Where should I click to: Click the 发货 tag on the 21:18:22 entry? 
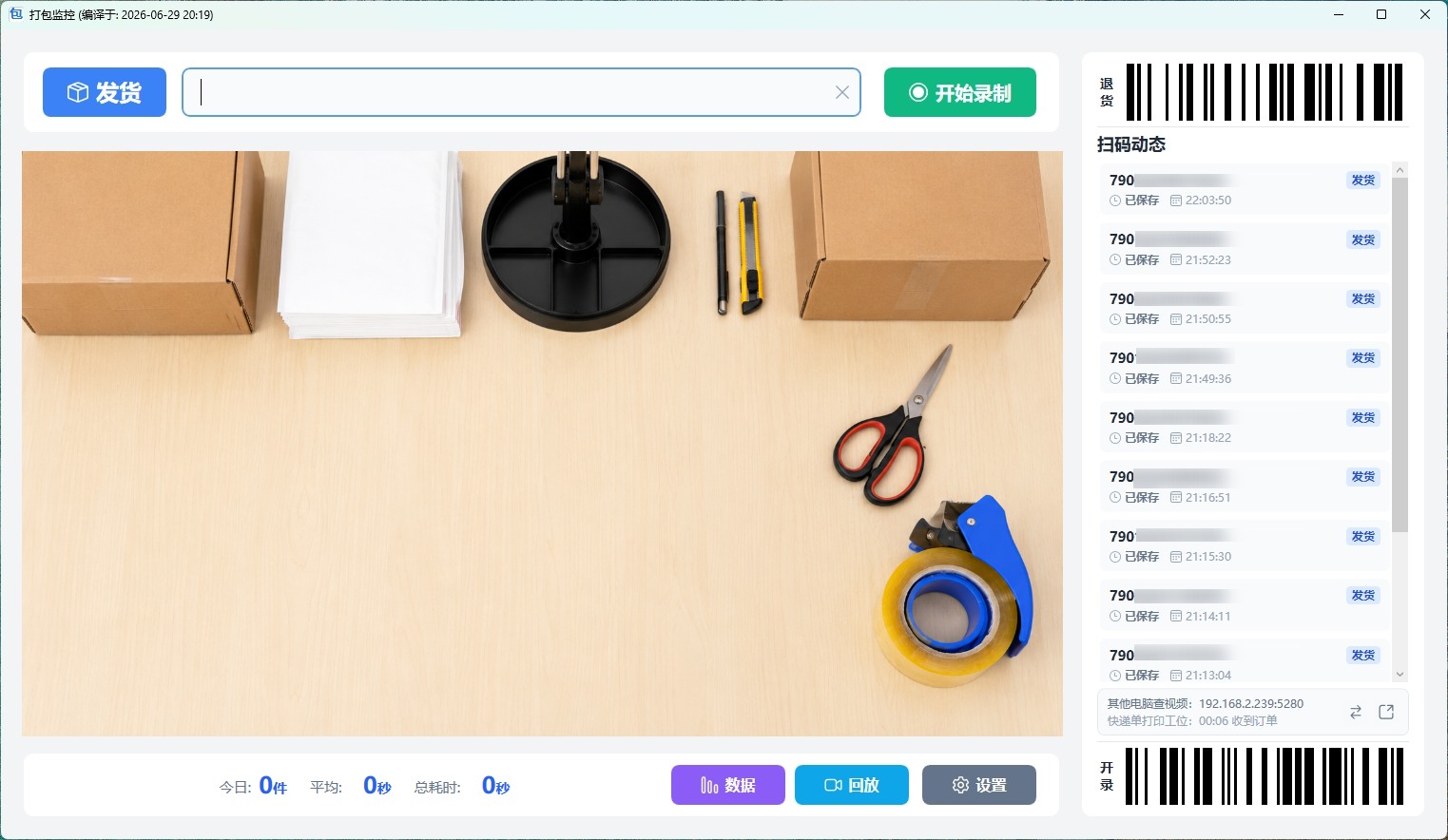pyautogui.click(x=1363, y=418)
